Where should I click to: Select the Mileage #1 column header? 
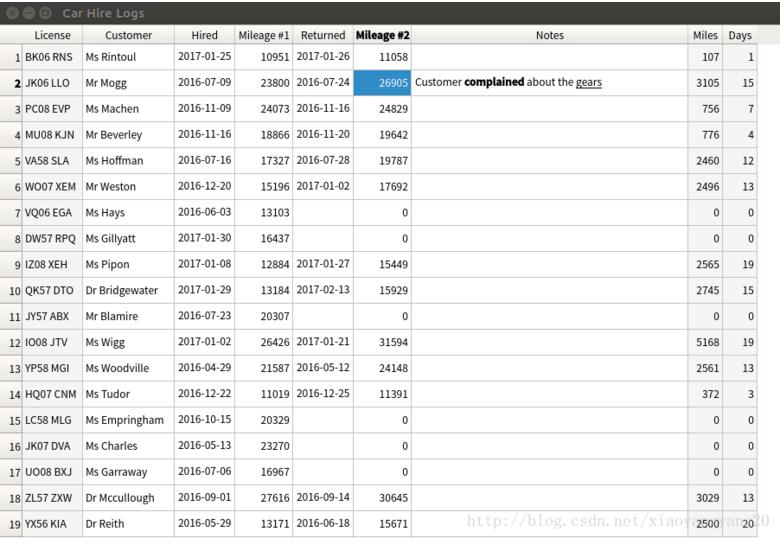(264, 35)
